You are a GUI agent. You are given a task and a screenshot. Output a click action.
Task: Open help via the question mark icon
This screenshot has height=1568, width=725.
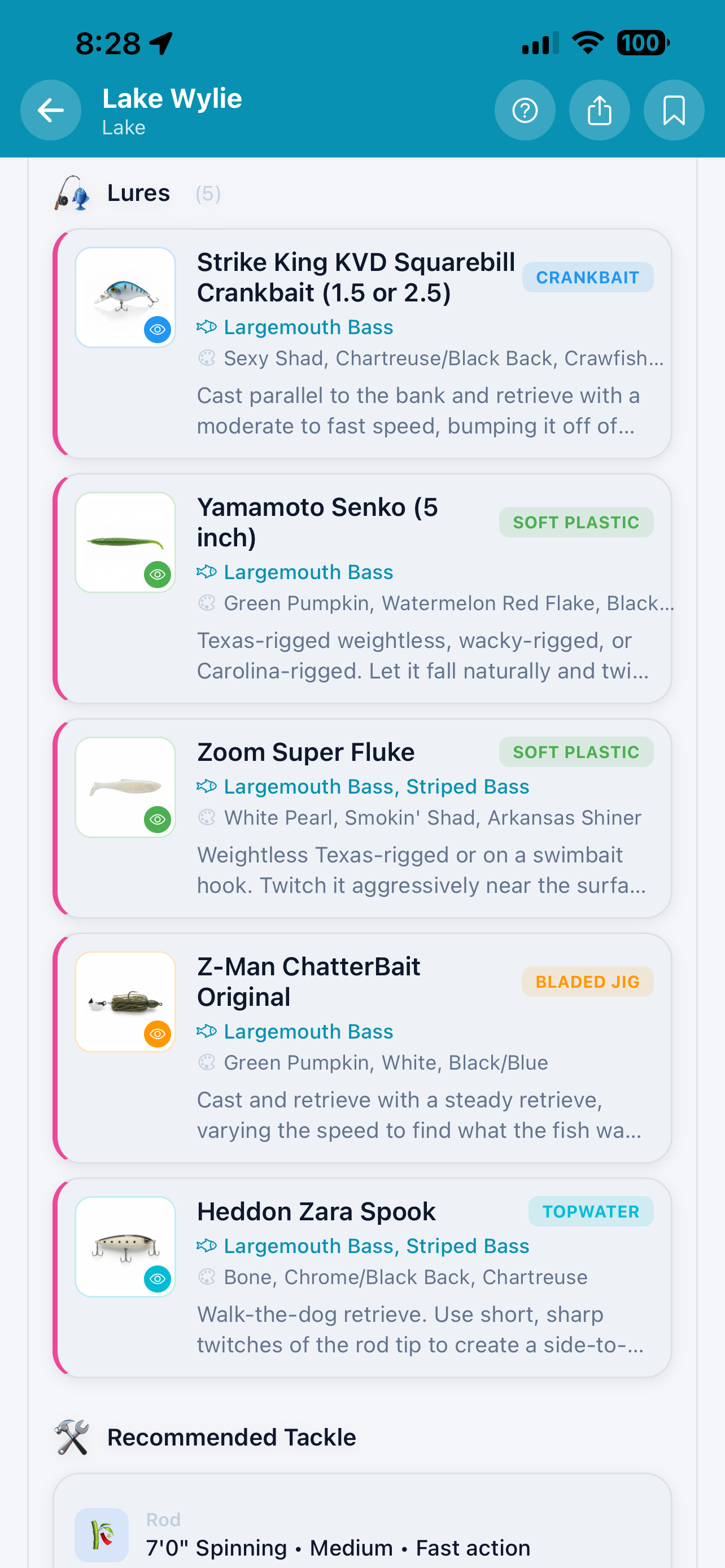point(525,110)
